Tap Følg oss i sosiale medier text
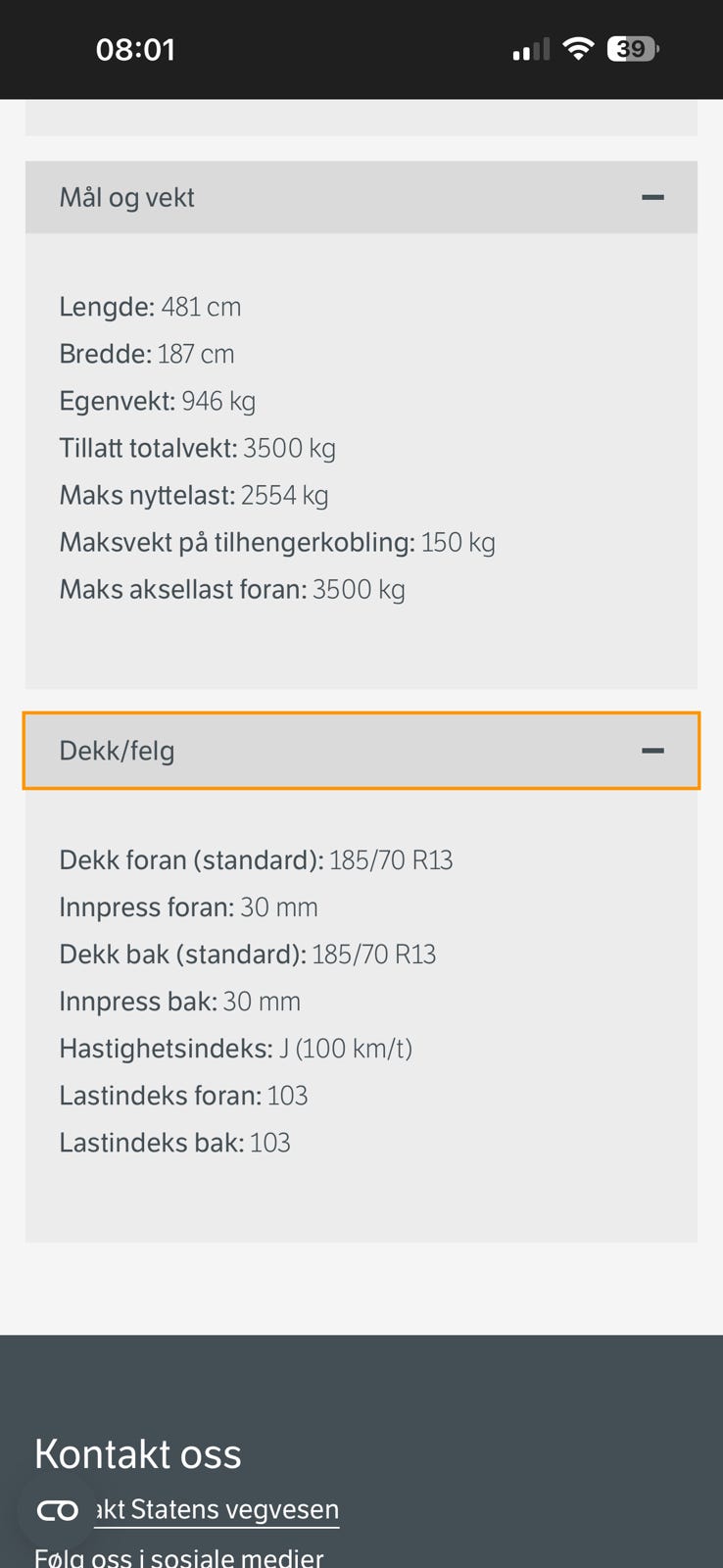Viewport: 723px width, 1568px height. (x=179, y=1556)
